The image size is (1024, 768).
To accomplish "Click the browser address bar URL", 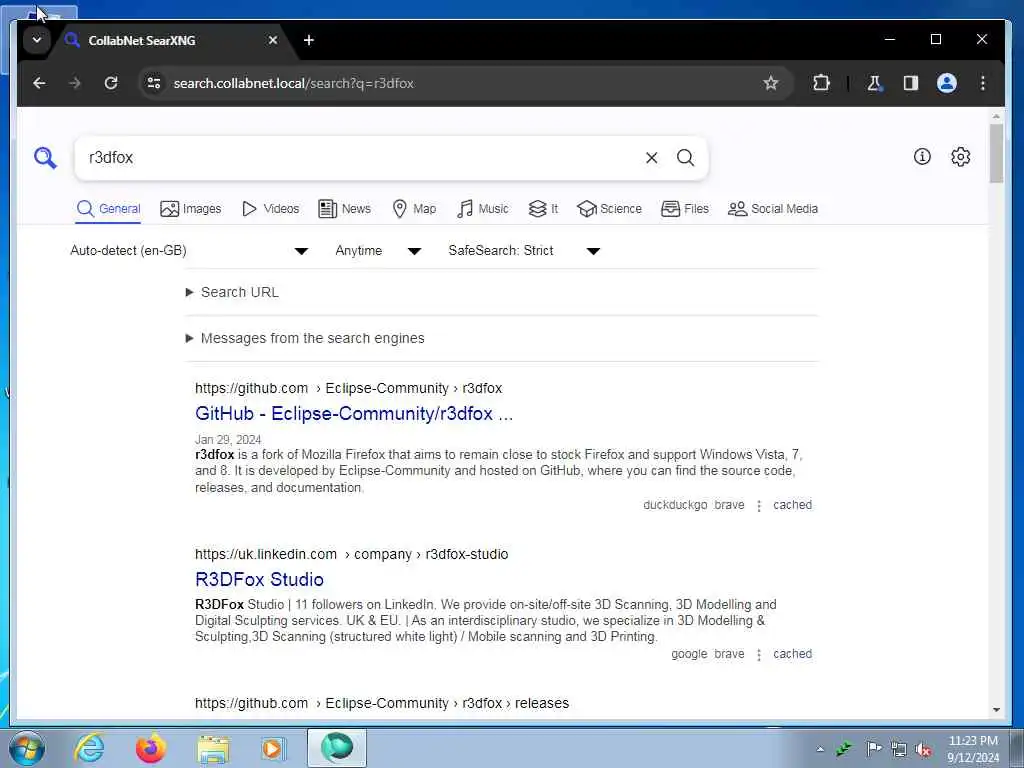I will [x=293, y=84].
